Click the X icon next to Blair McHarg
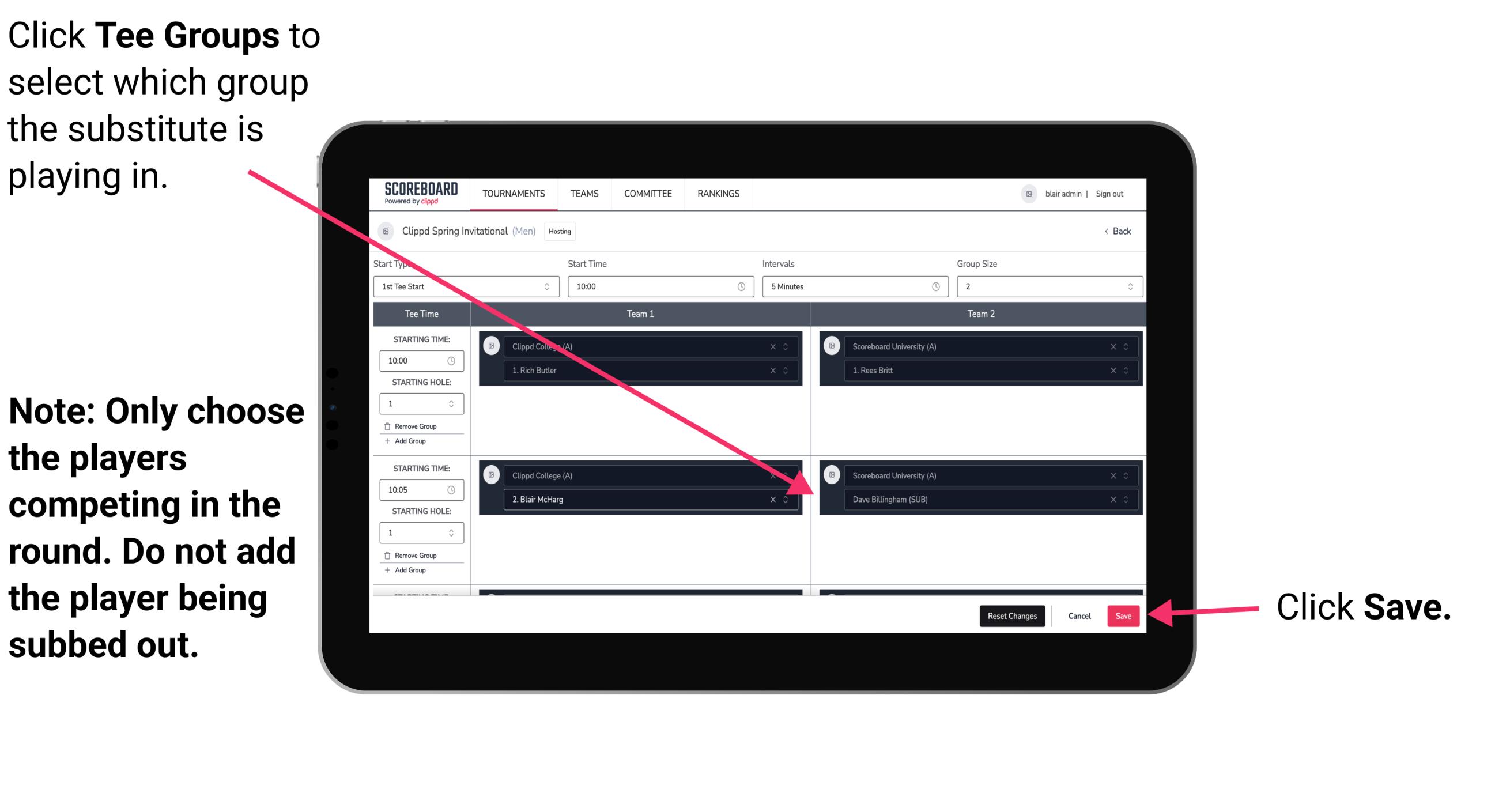 [771, 499]
